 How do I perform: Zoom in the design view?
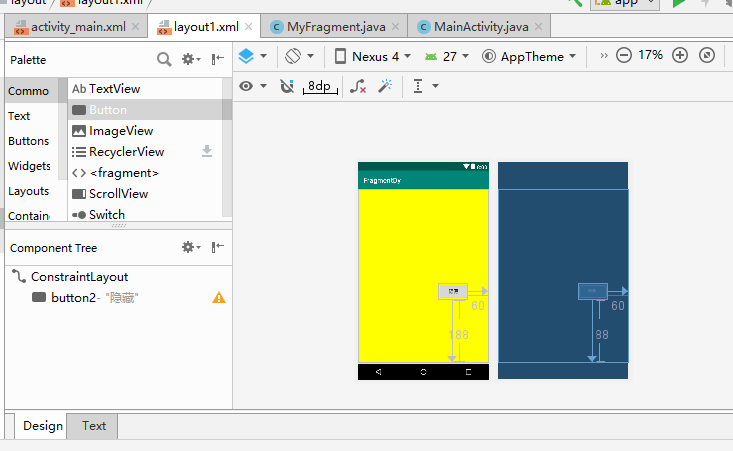pos(680,55)
